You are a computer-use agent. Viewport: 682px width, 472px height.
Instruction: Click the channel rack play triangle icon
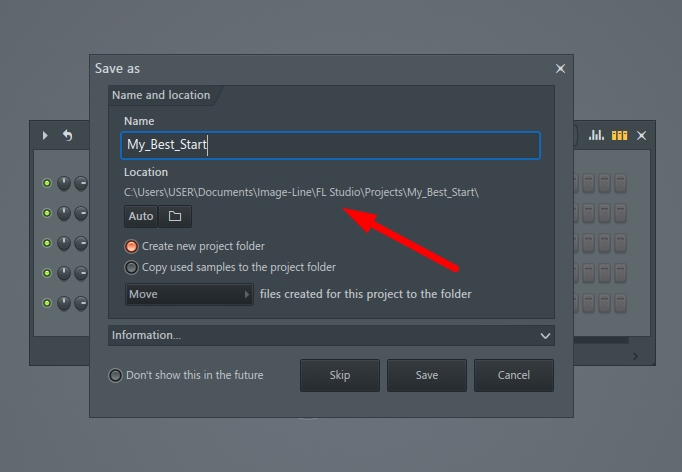45,135
